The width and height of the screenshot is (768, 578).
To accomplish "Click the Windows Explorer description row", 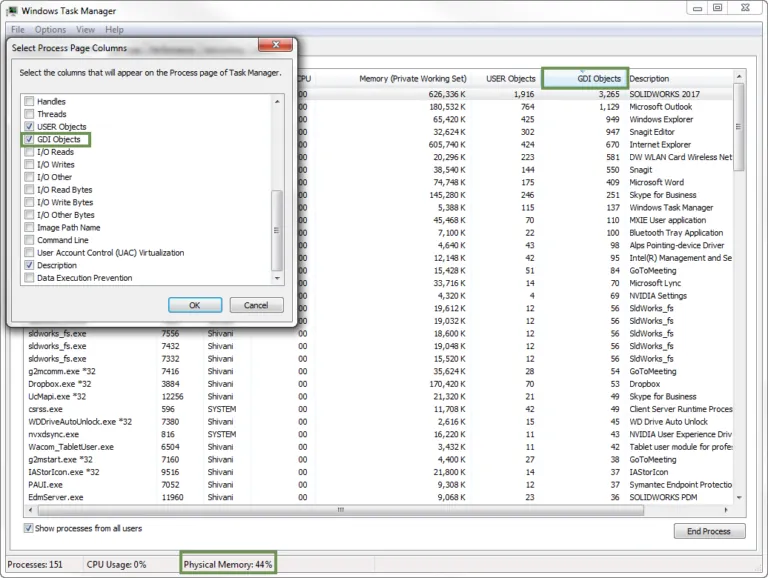I will tap(661, 120).
